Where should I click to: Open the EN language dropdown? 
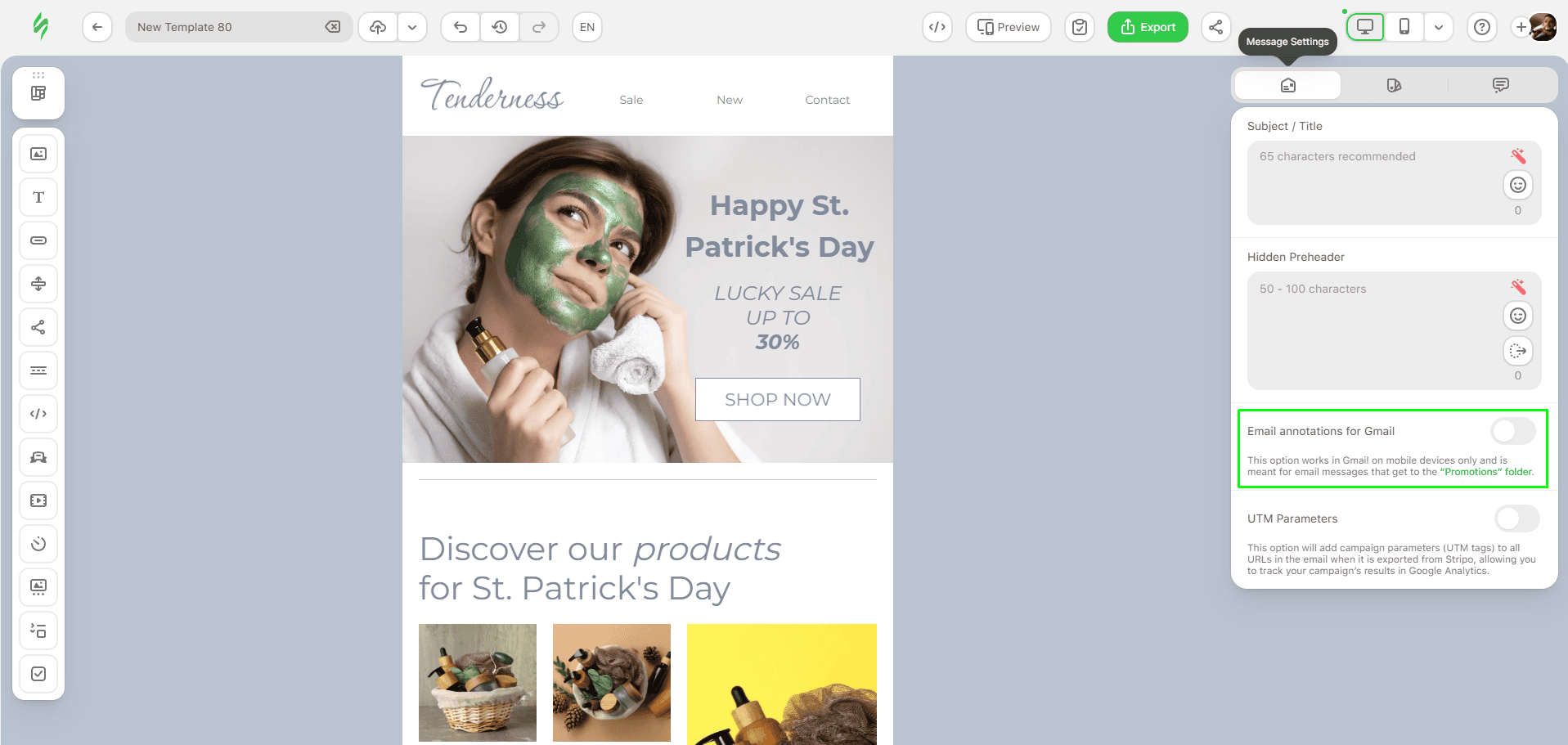pyautogui.click(x=586, y=26)
